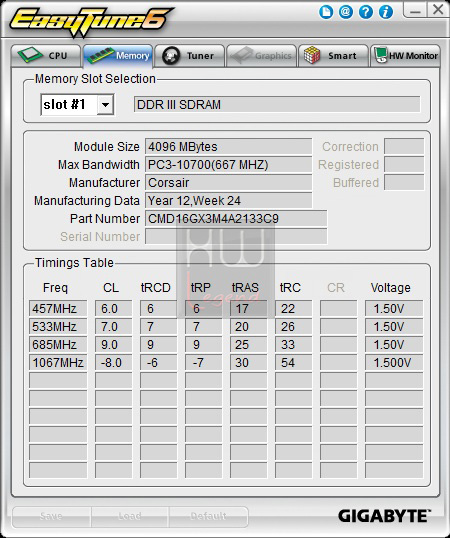This screenshot has width=450, height=538.
Task: Expand the slot #1 dropdown arrow
Action: 105,105
